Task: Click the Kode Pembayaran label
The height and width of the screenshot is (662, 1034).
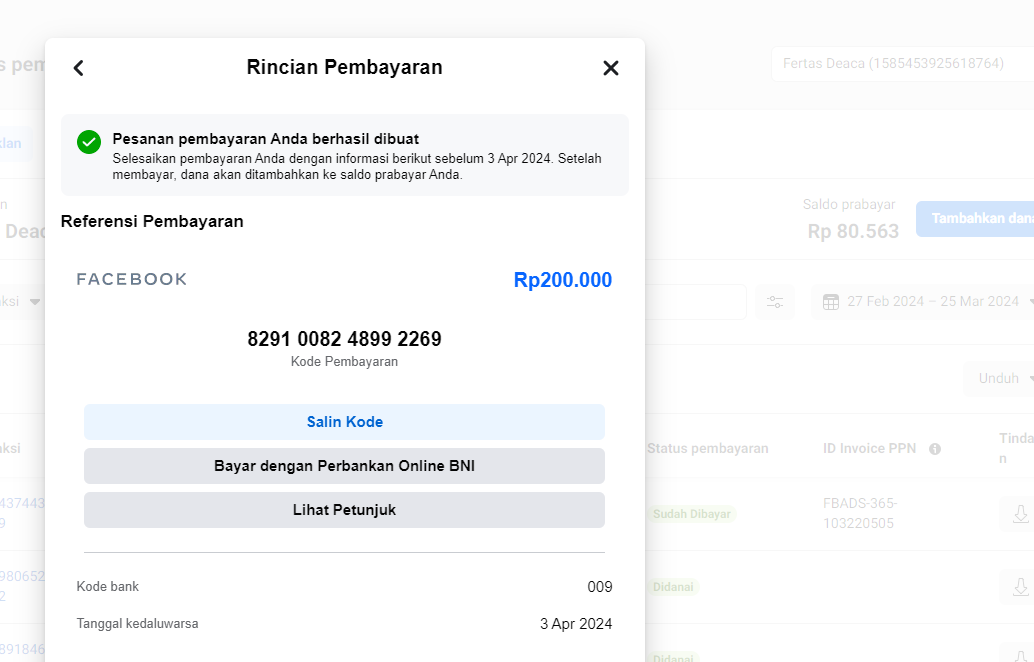Action: (344, 361)
